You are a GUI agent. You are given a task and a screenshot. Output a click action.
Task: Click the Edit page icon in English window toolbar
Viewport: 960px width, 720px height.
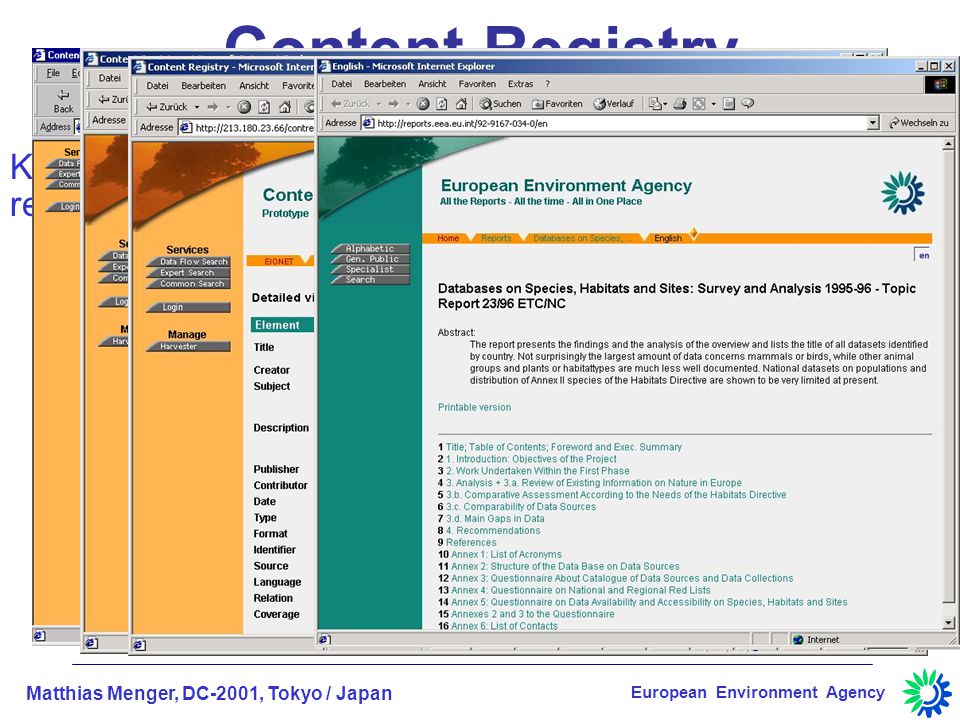[x=729, y=103]
